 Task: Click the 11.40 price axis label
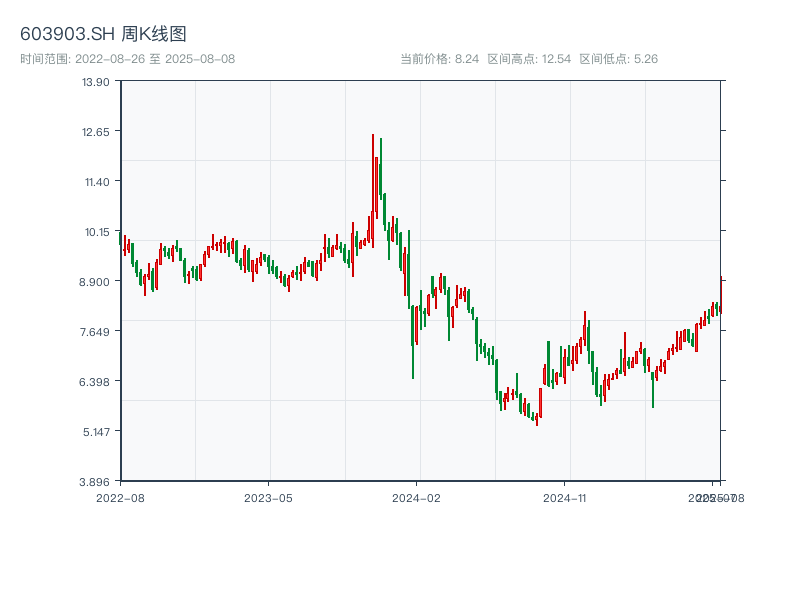coord(96,181)
